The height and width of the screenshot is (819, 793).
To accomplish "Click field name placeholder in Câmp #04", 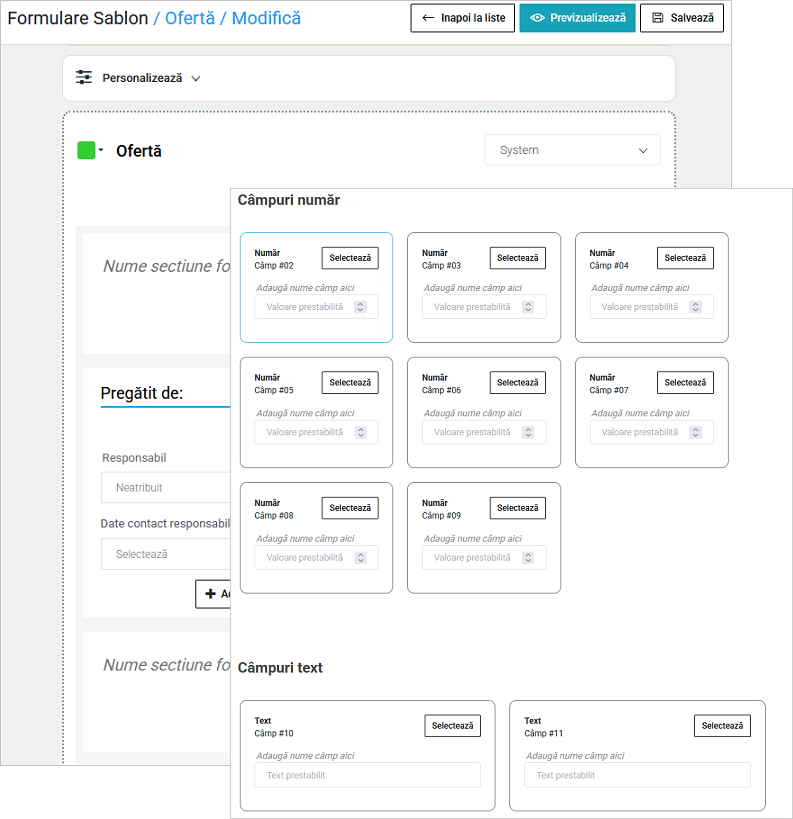I will pos(640,288).
